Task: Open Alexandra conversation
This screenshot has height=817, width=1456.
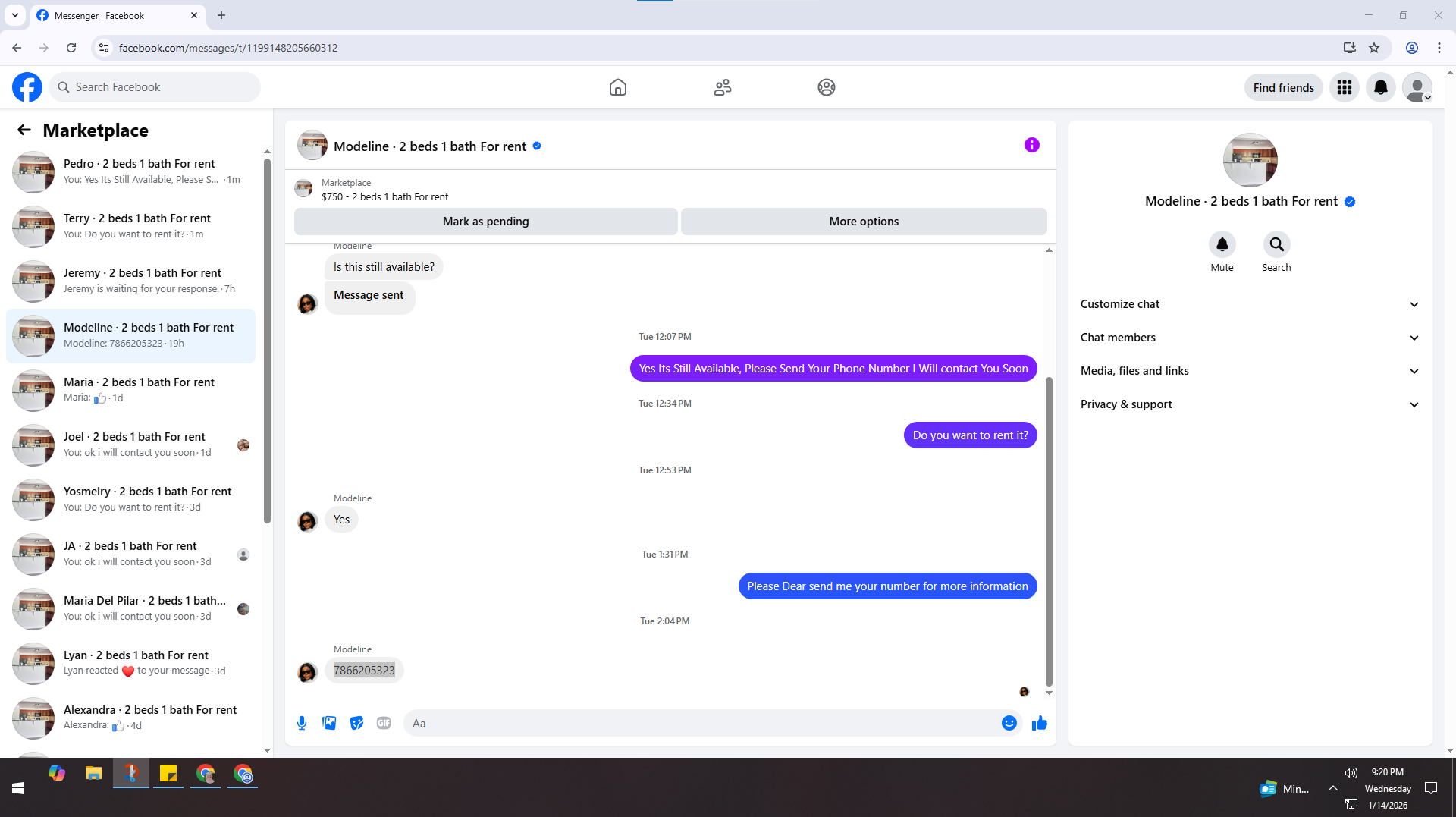Action: tap(130, 718)
